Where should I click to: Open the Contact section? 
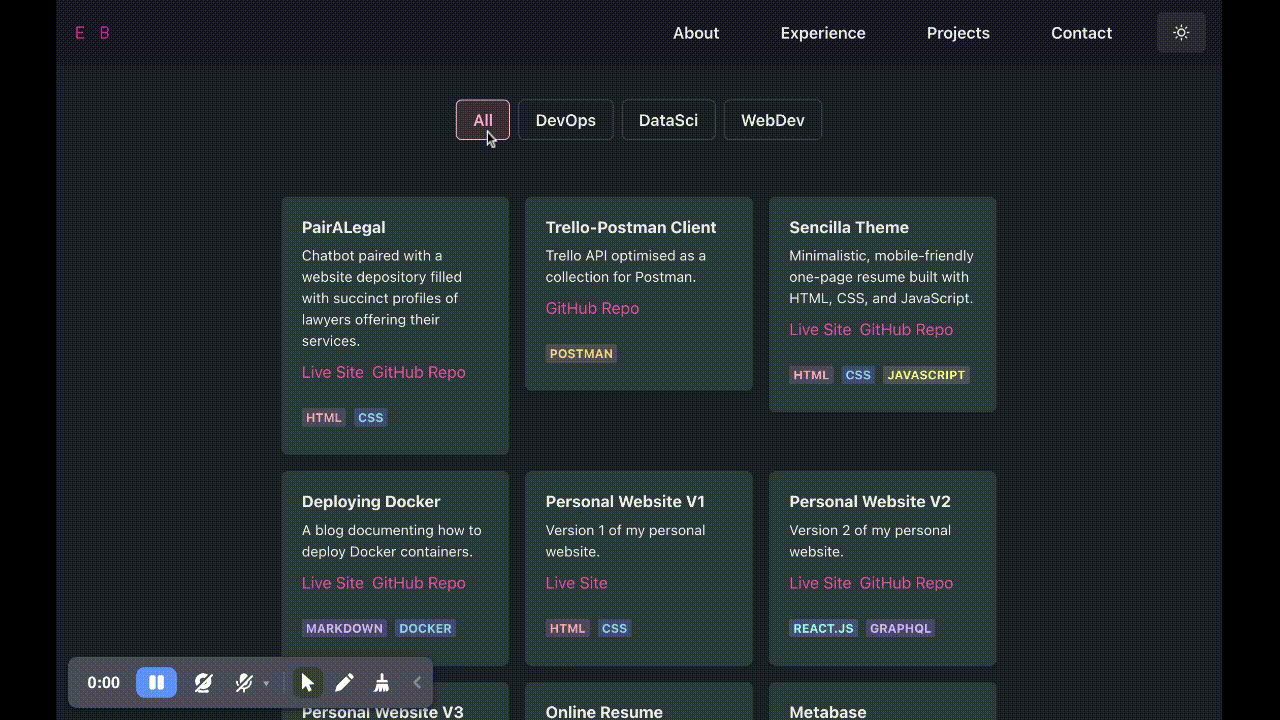click(1081, 33)
